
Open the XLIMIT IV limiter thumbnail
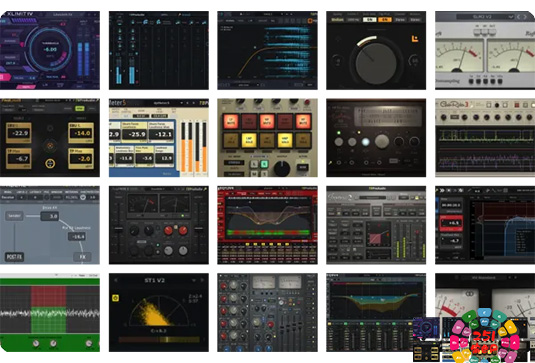pos(50,50)
